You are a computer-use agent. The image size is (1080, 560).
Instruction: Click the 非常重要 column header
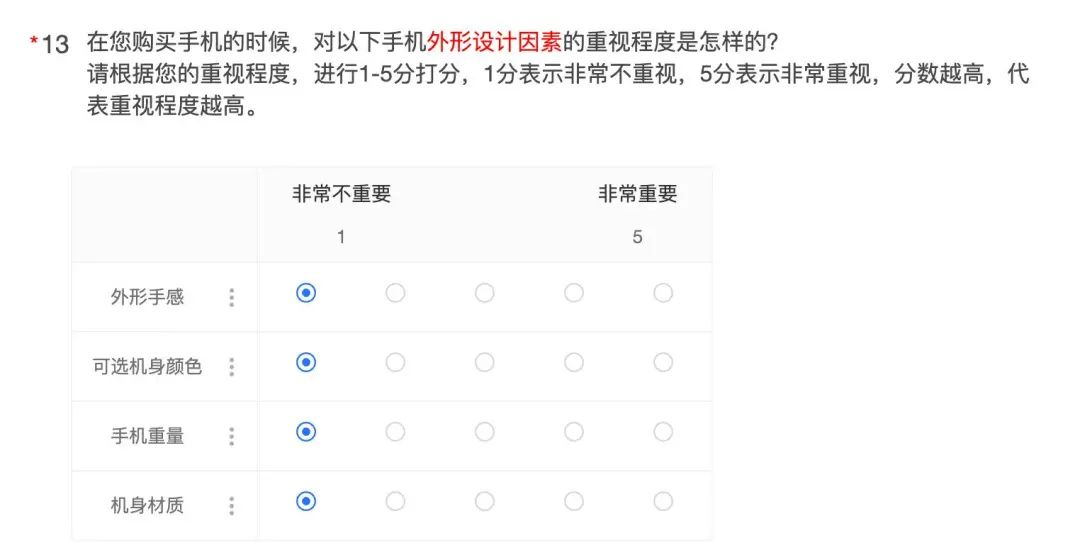pos(637,195)
